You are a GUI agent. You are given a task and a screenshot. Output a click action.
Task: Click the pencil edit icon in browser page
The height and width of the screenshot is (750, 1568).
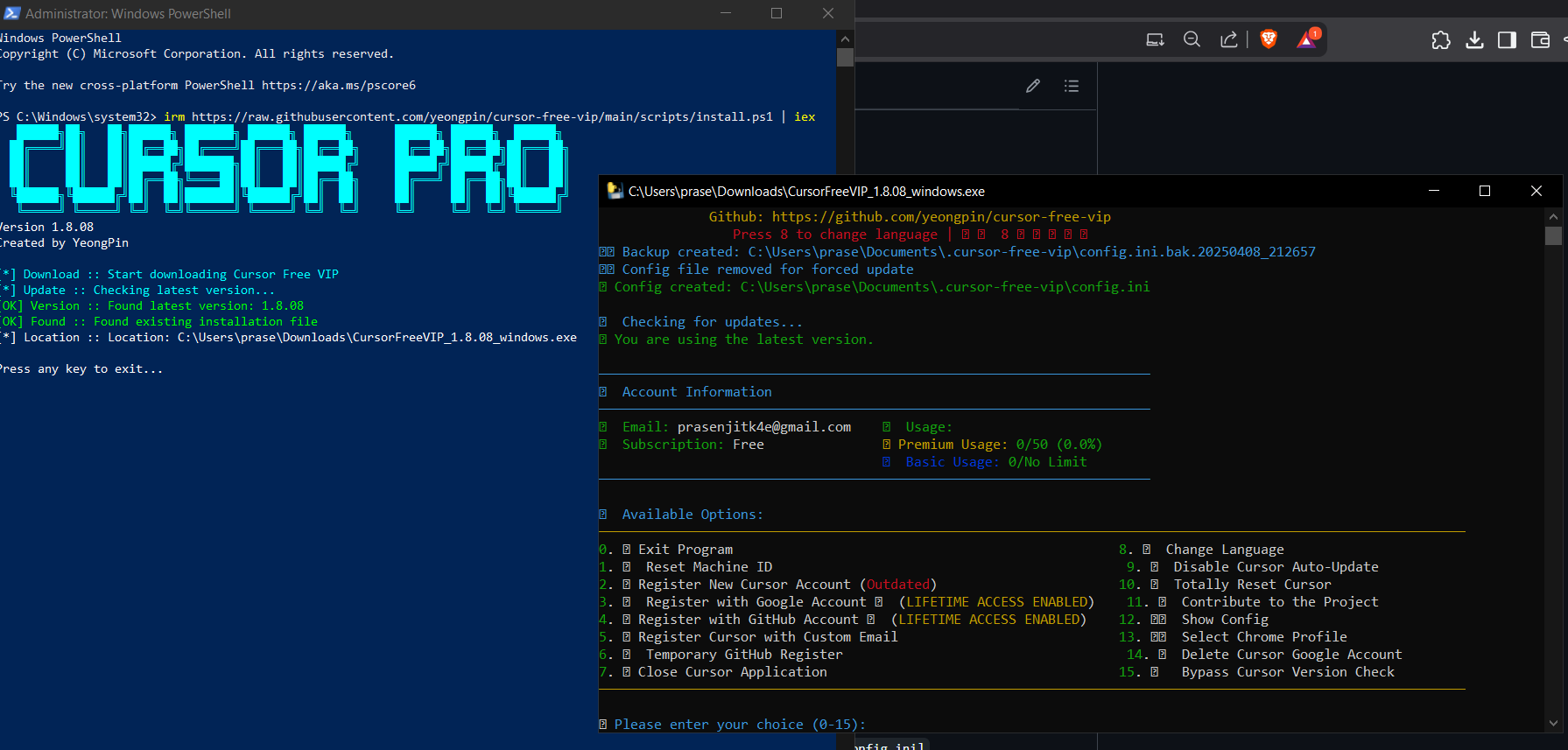[1033, 86]
